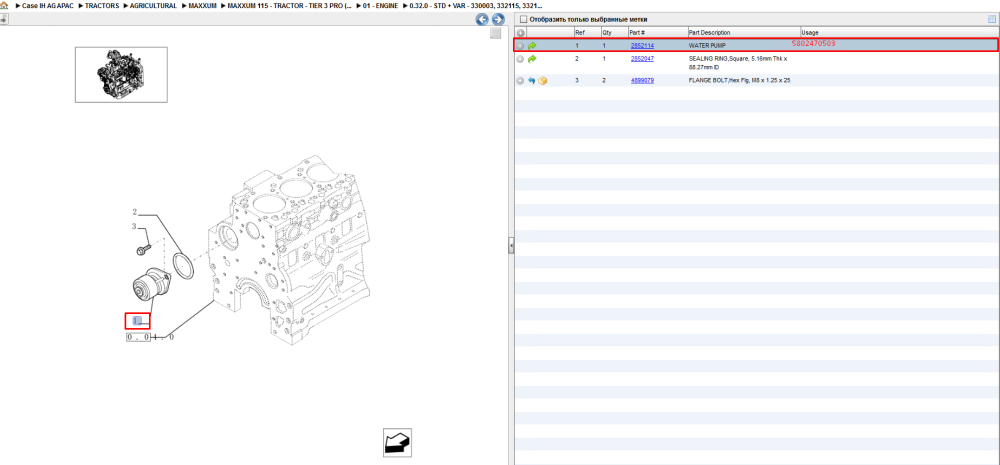Open the engine overview thumbnail
Viewport: 1000px width, 465px height.
pos(121,74)
